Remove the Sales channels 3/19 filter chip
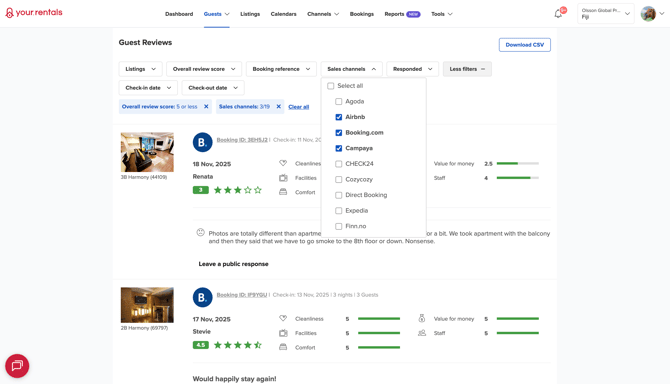670x384 pixels. tap(279, 106)
